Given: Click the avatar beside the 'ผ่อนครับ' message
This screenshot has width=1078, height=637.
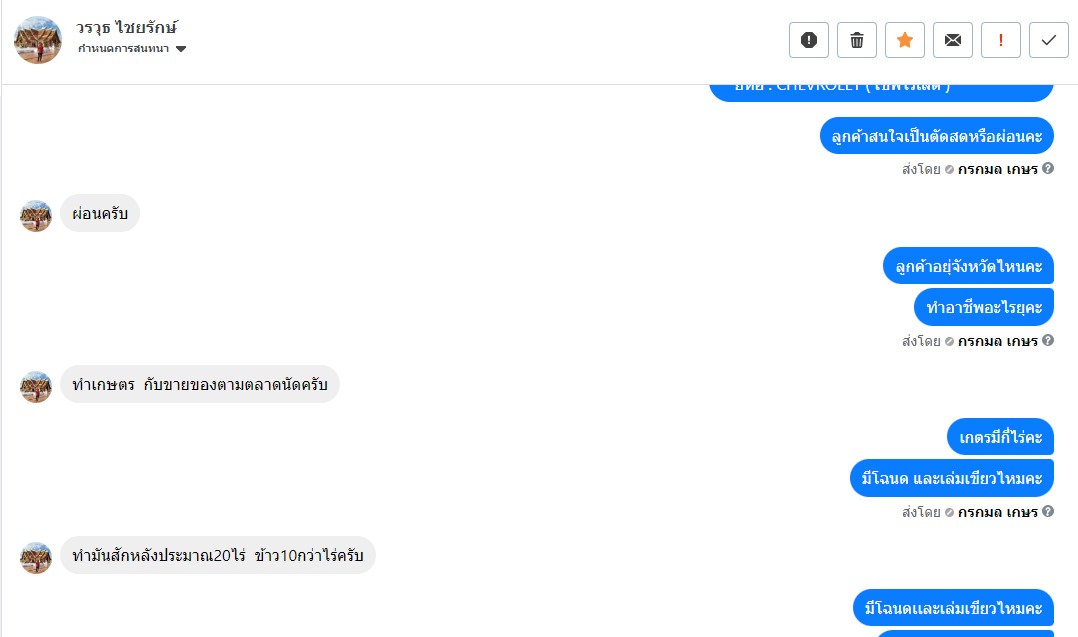Looking at the screenshot, I should click(x=36, y=215).
